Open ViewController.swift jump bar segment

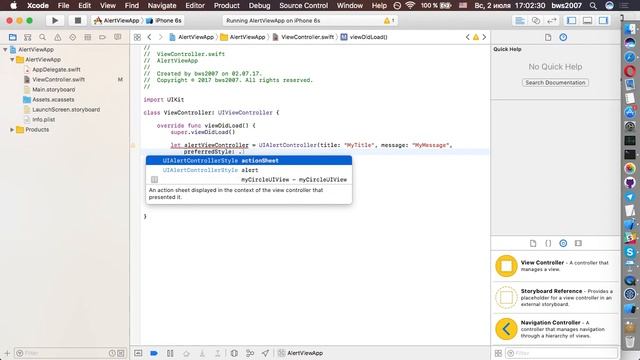coord(303,37)
